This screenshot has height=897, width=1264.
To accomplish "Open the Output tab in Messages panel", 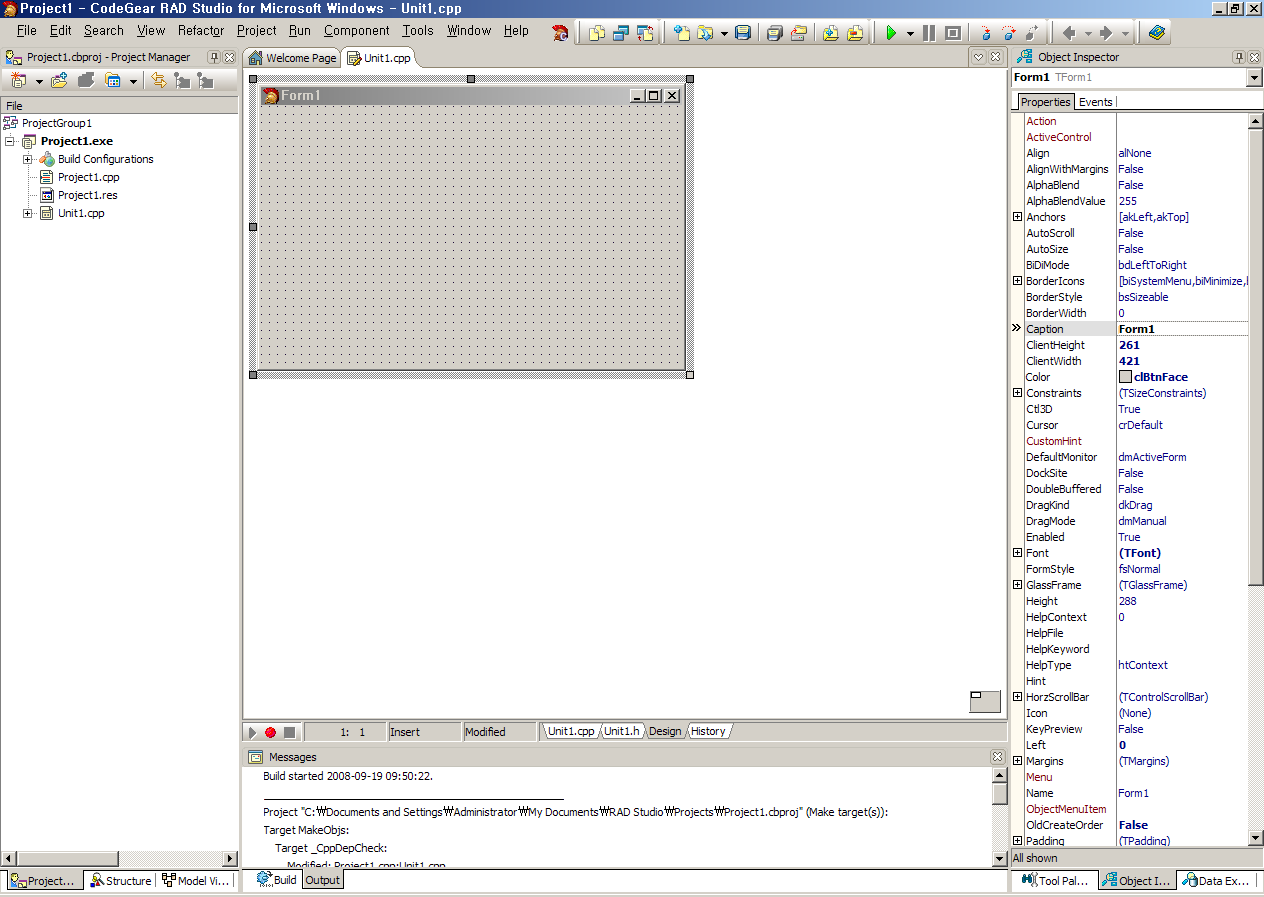I will [x=322, y=880].
